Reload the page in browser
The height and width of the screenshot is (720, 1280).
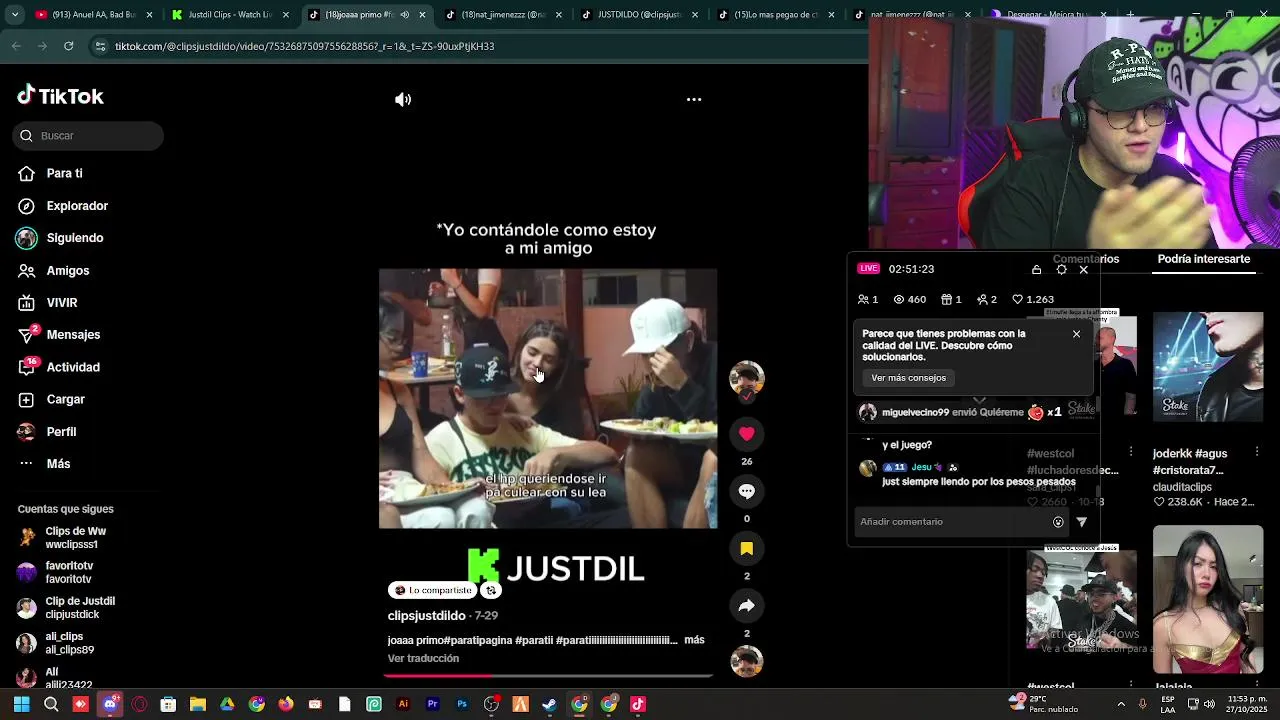click(x=68, y=46)
